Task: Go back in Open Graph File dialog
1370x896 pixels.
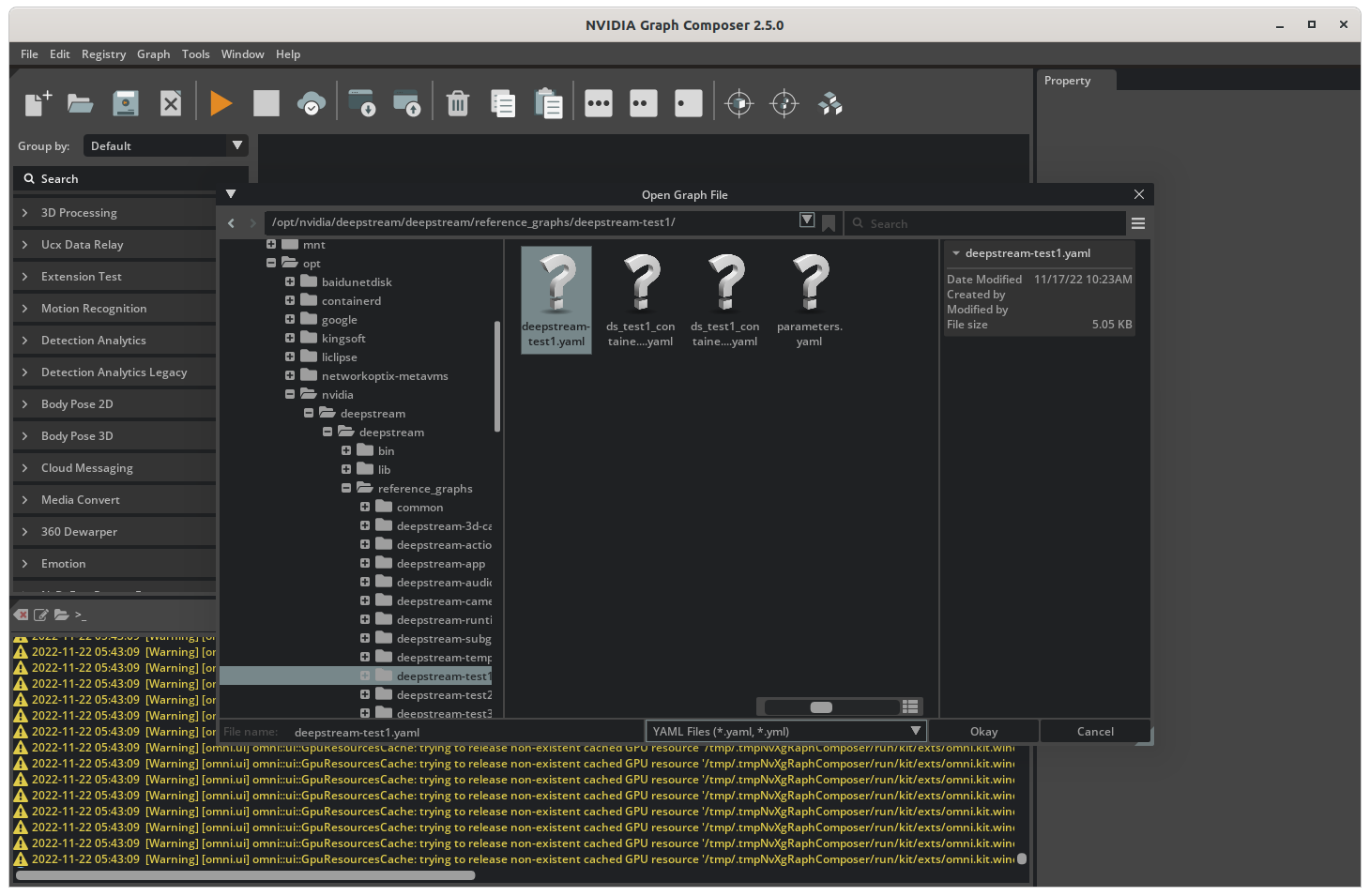Action: [232, 223]
